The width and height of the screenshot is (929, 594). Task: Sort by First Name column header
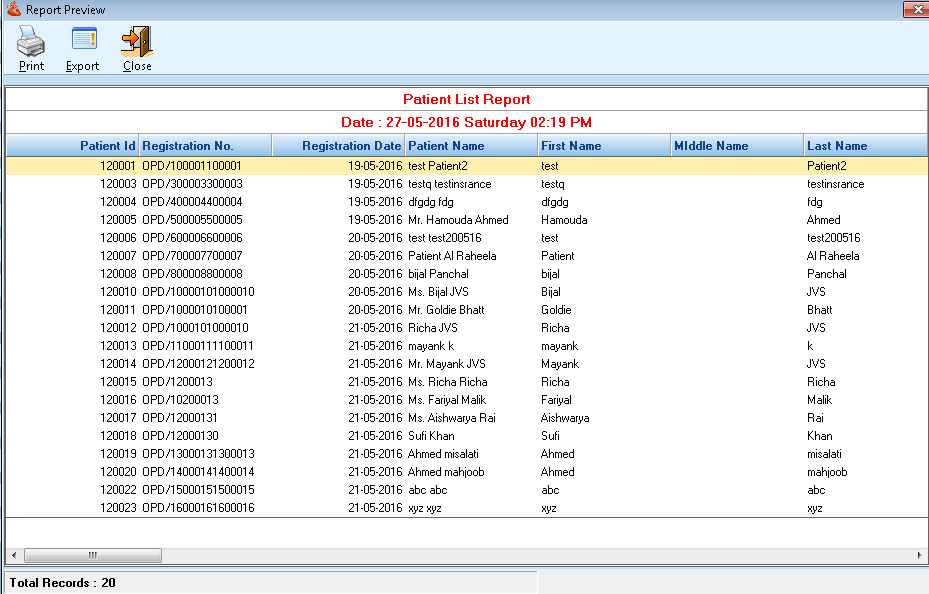point(604,146)
